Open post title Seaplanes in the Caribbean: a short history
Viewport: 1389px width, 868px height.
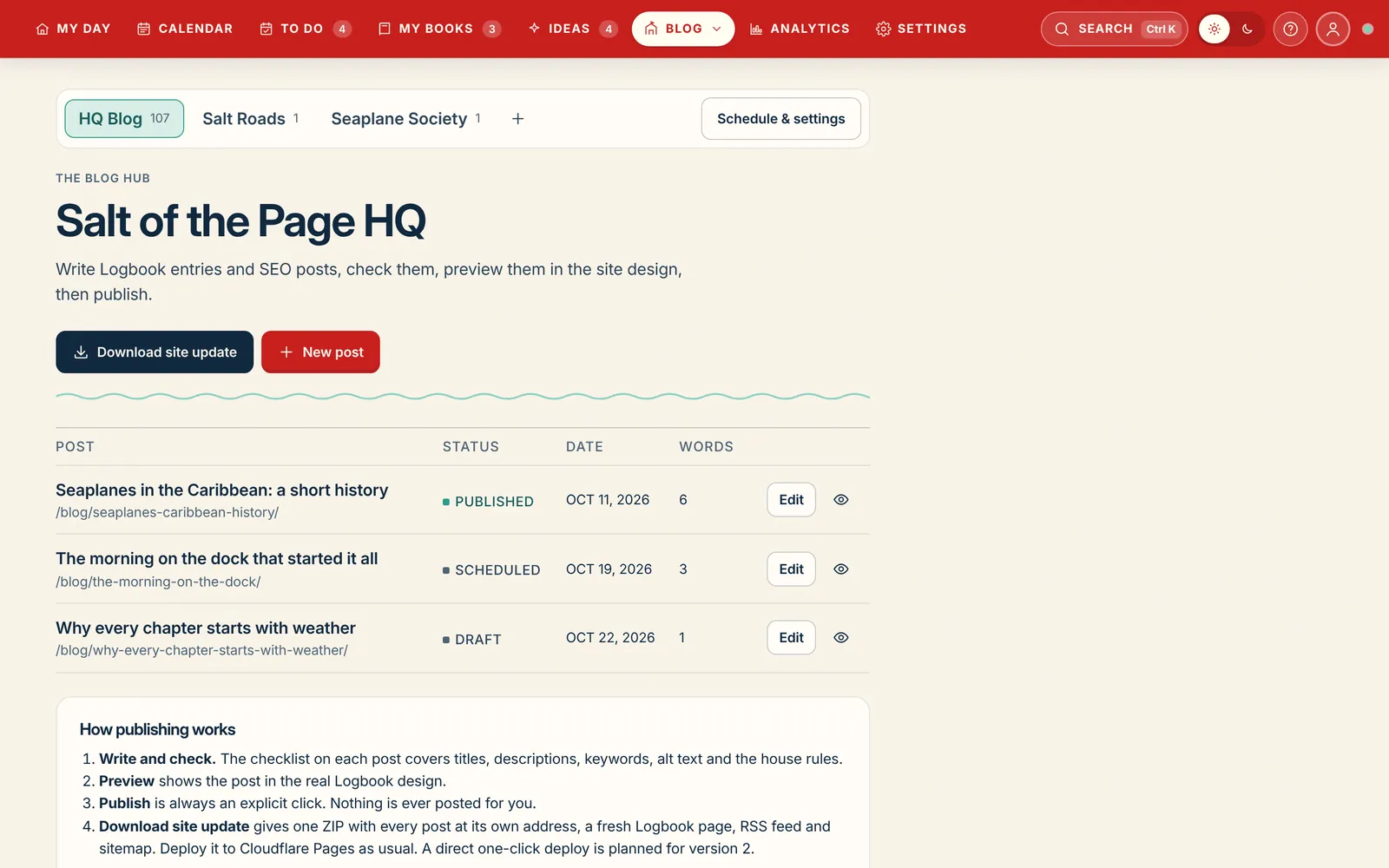tap(222, 490)
